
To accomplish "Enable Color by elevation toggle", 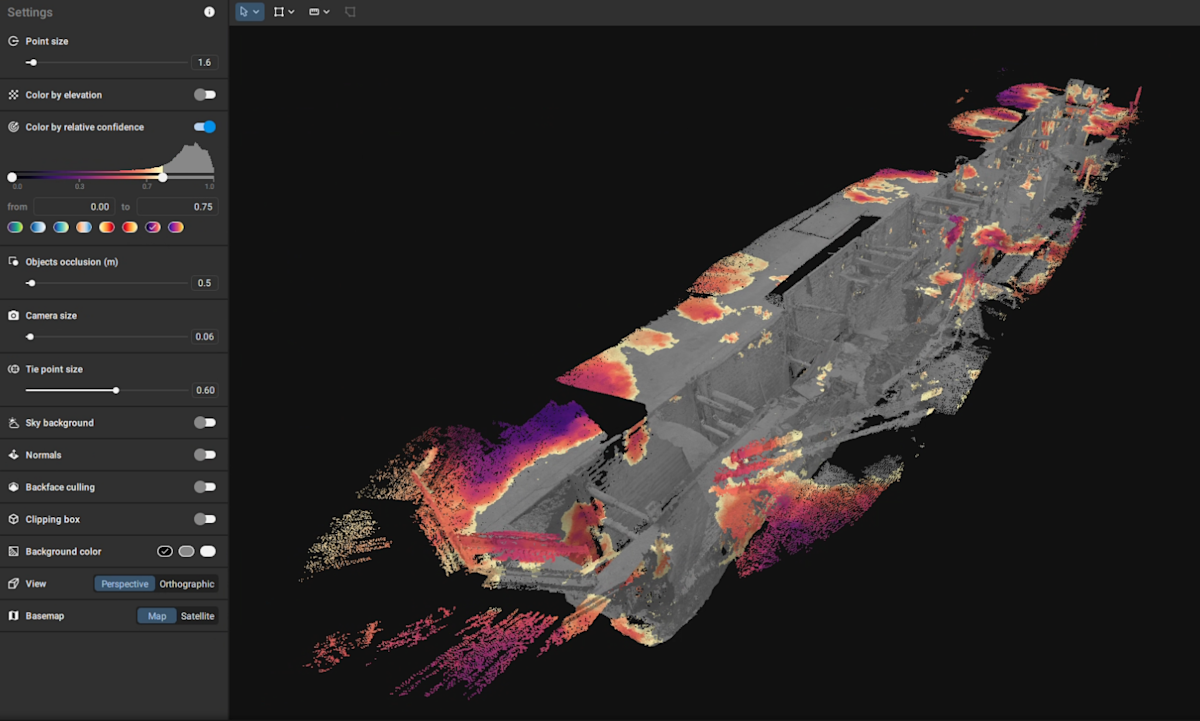I will click(204, 95).
